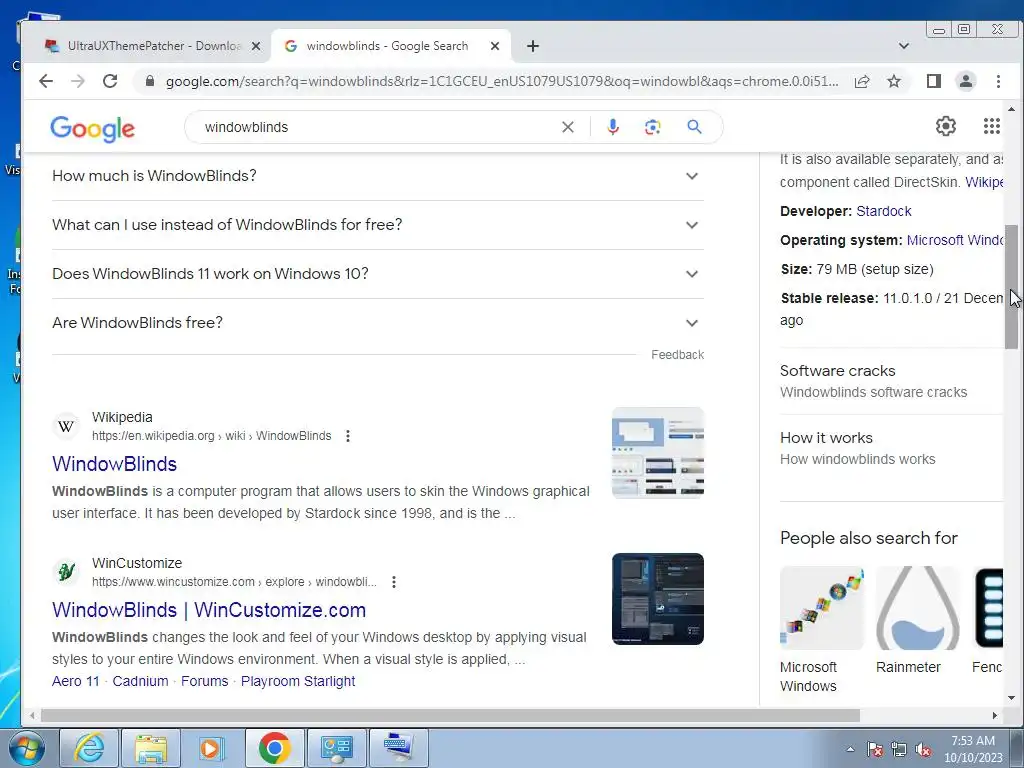Launch Internet Explorer from the taskbar
The image size is (1024, 768).
89,748
